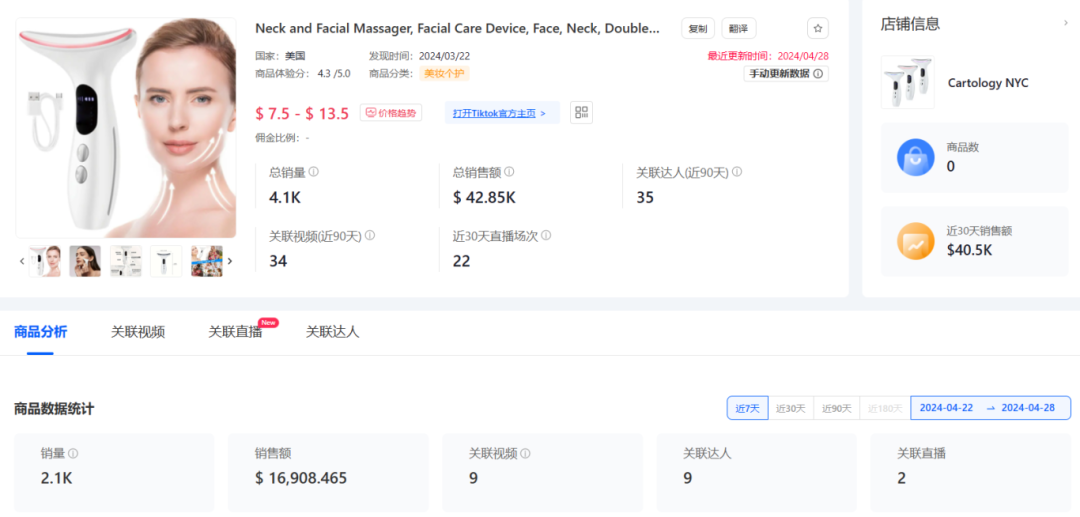Click sales amount $ 16,908.465
The width and height of the screenshot is (1080, 517).
300,478
